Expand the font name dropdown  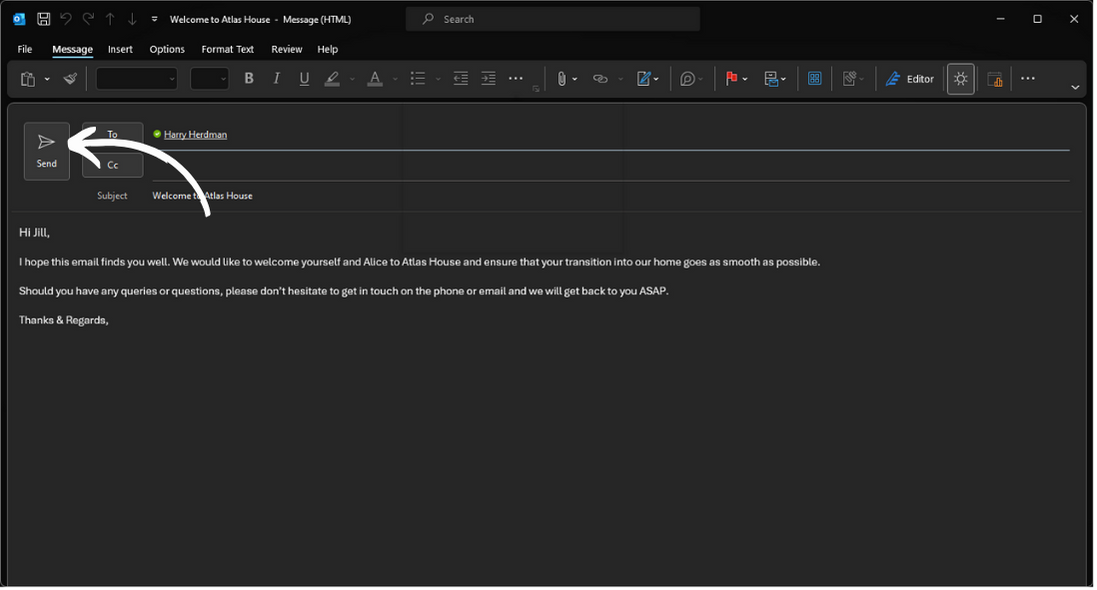click(x=172, y=79)
